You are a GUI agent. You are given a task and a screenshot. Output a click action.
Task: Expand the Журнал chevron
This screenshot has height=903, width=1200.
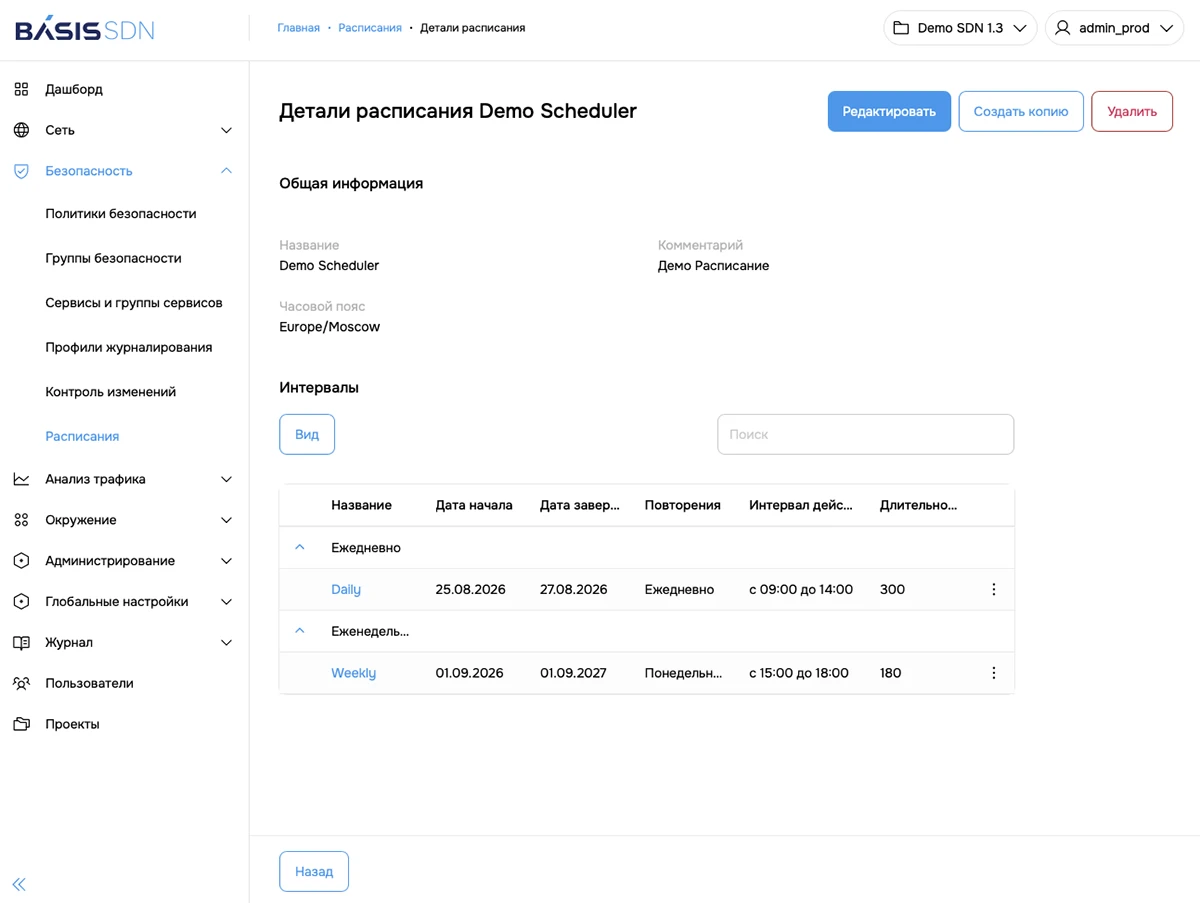coord(226,643)
